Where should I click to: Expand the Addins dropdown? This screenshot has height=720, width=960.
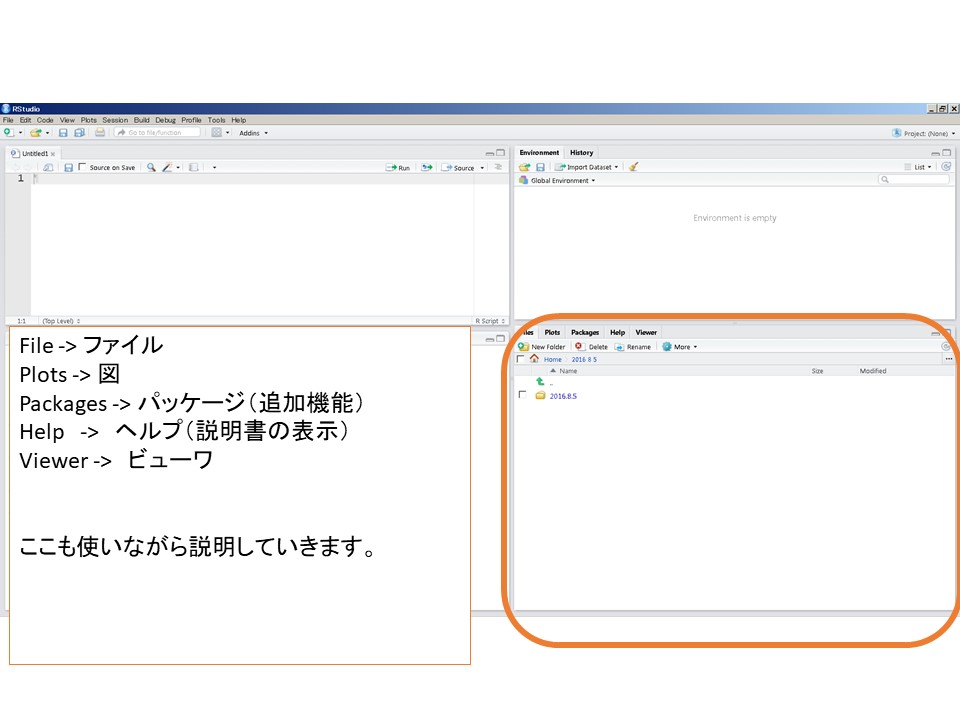click(253, 133)
